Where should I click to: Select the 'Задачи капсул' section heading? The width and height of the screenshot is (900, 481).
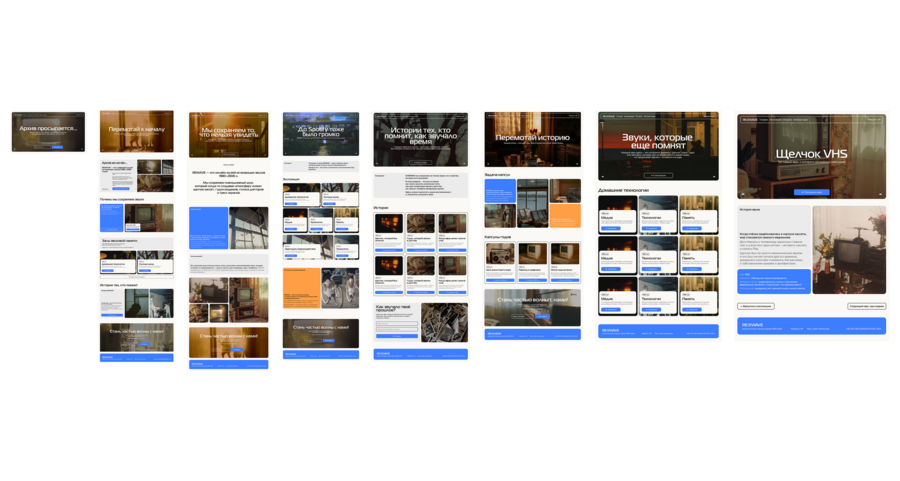[x=497, y=174]
